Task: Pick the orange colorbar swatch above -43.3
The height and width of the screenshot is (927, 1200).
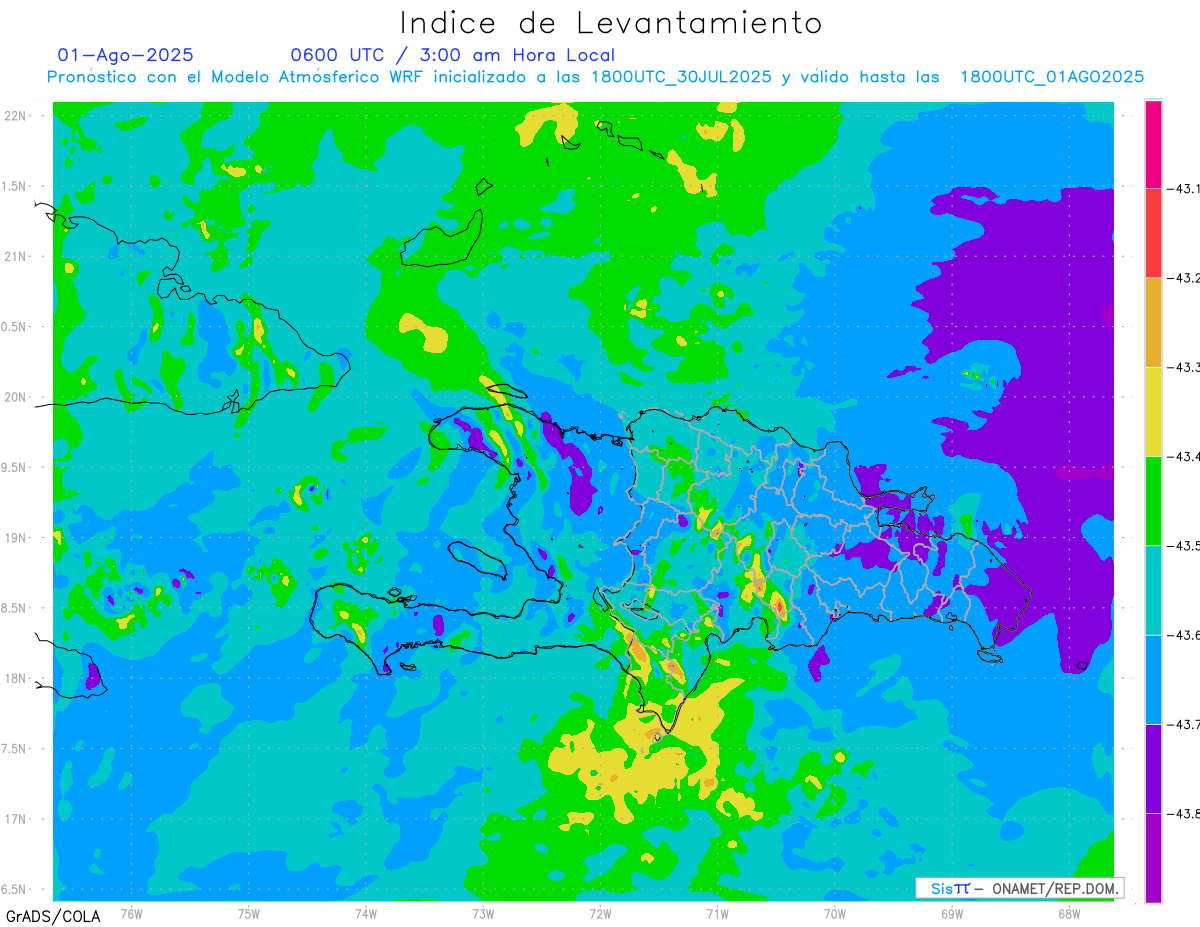Action: (x=1153, y=322)
